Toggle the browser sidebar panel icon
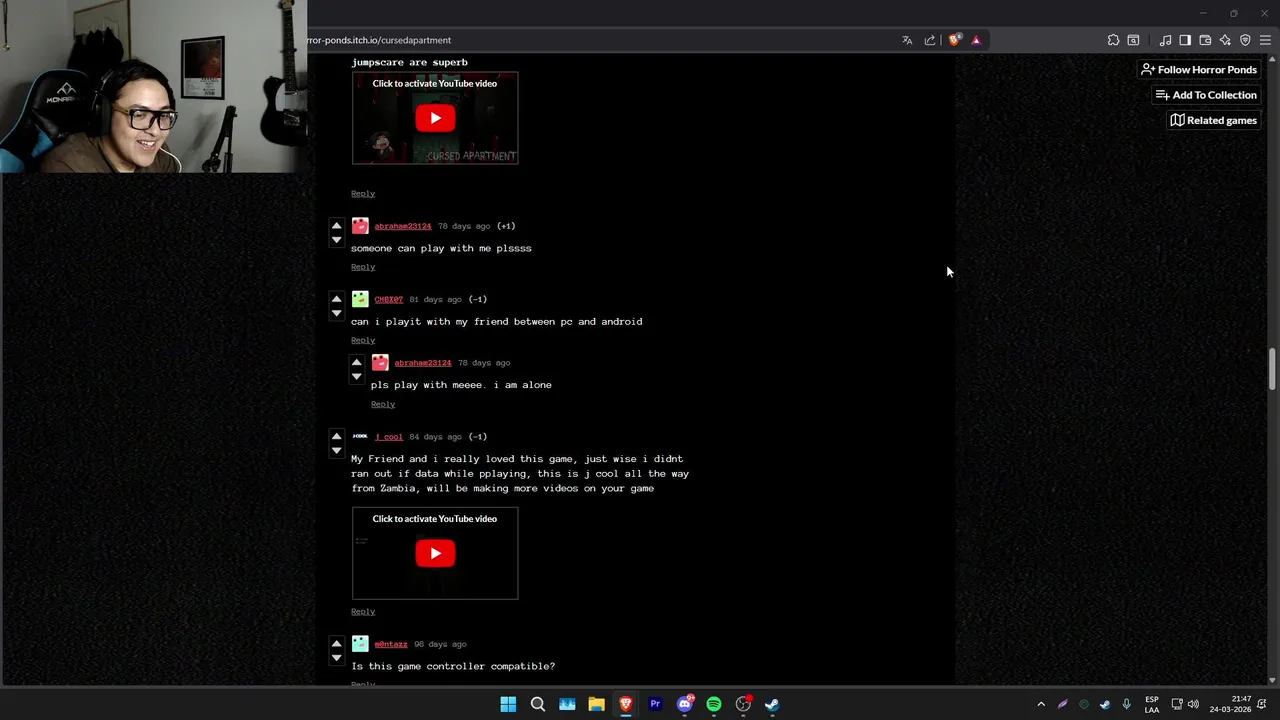 point(1185,40)
